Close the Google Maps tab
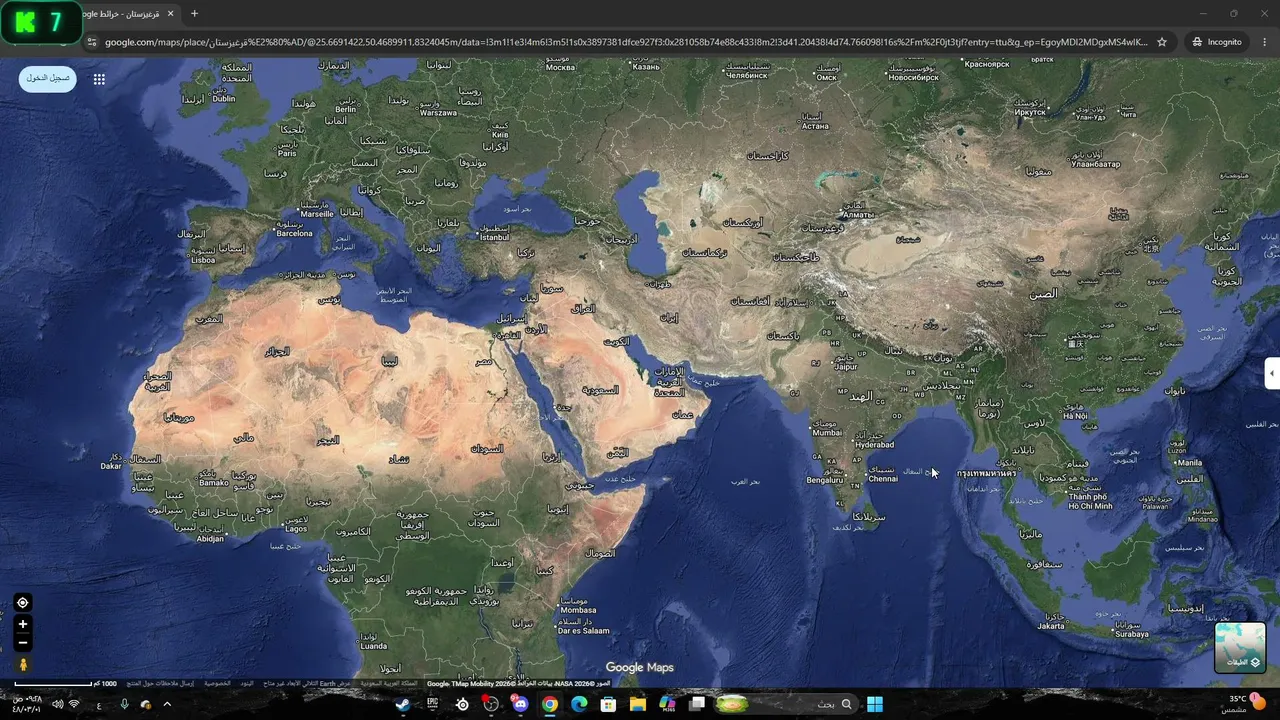1280x720 pixels. tap(171, 14)
